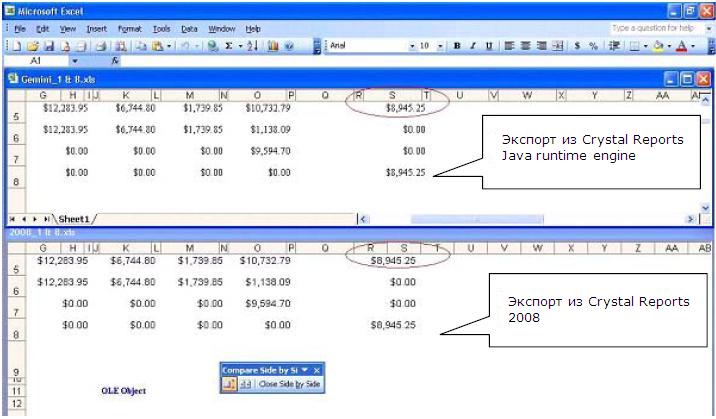Image resolution: width=716 pixels, height=419 pixels.
Task: Click the $10,732.79 cell in 2008_1 & 8.xls
Action: click(x=265, y=261)
